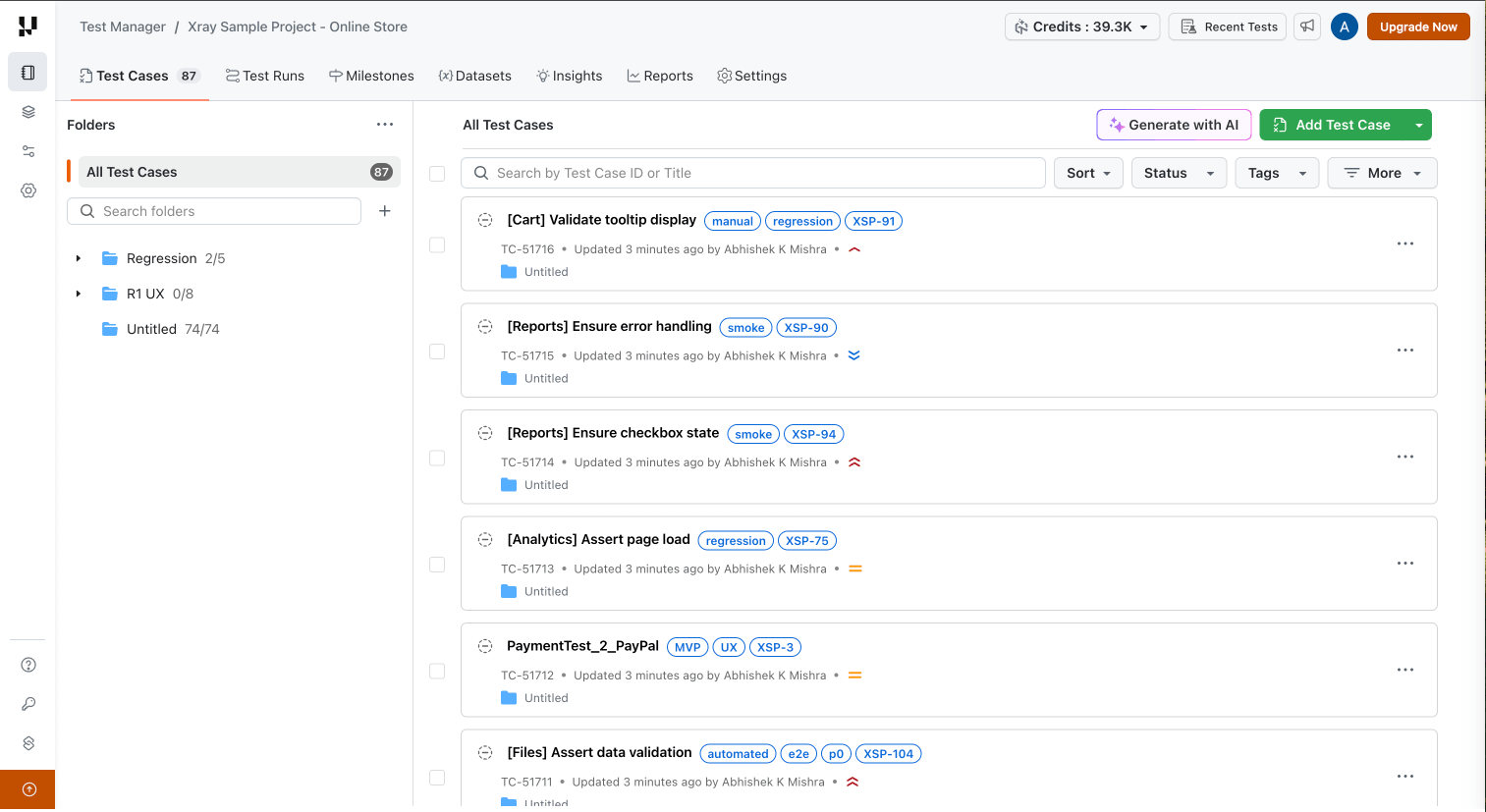Expand the R1 UX folder
The height and width of the screenshot is (812, 1486).
[x=79, y=294]
